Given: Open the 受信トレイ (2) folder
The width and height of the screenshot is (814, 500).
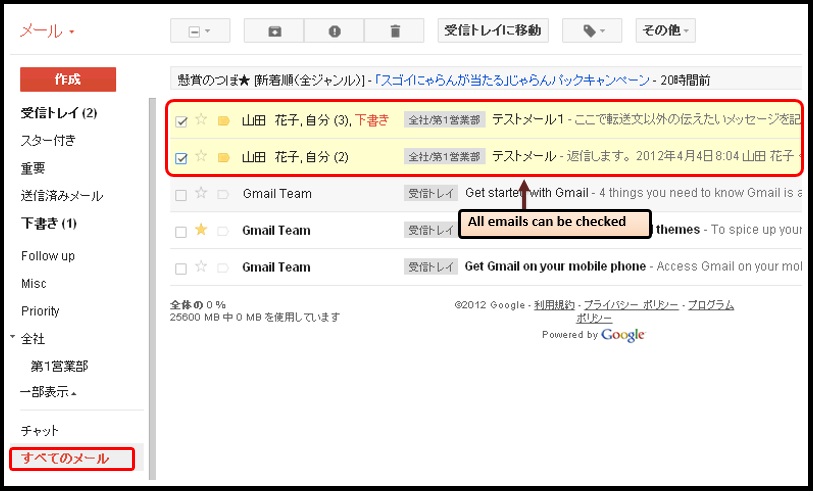Looking at the screenshot, I should (x=59, y=112).
